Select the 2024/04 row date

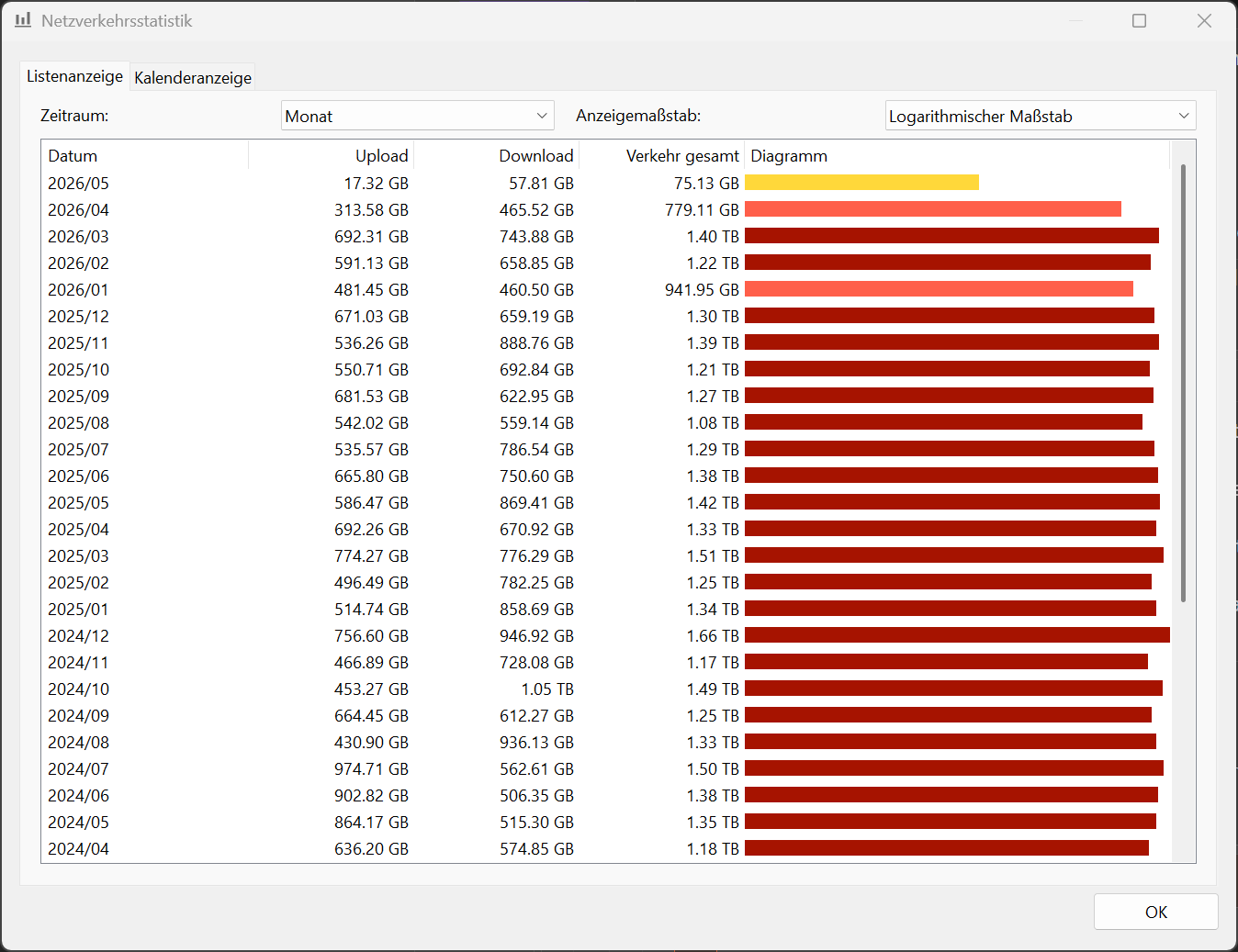[x=78, y=849]
